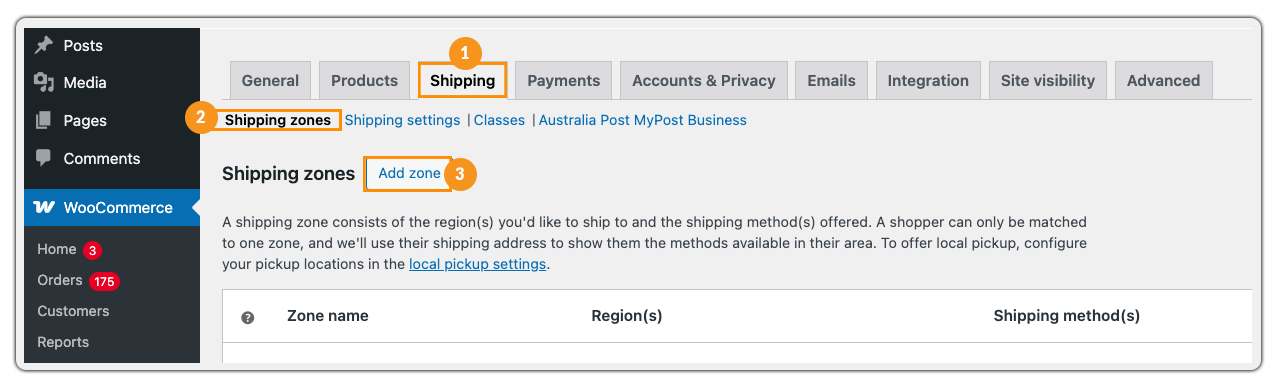Select the Shipping tab
The height and width of the screenshot is (387, 1282).
pyautogui.click(x=462, y=81)
